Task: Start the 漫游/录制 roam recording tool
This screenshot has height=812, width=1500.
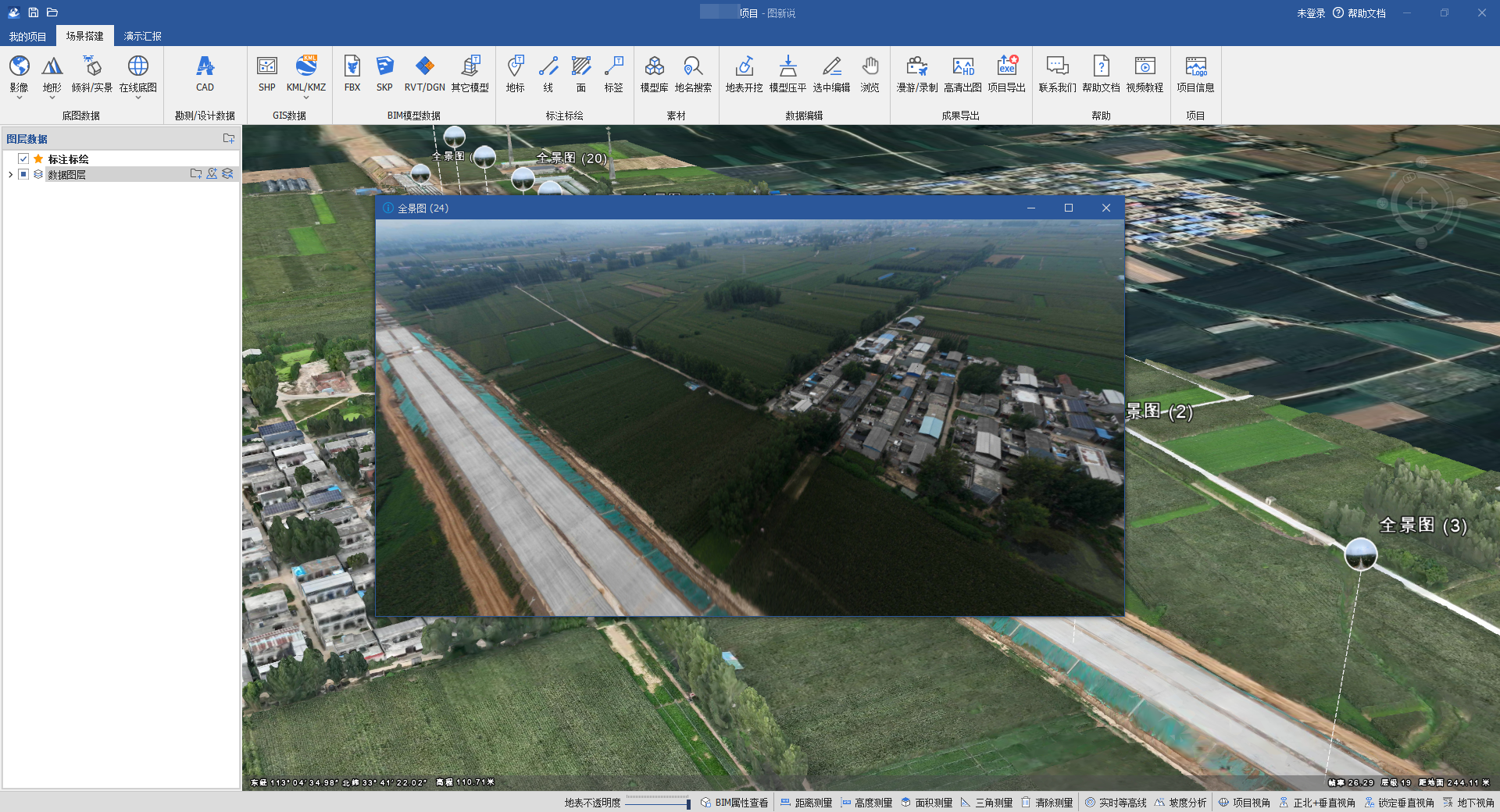Action: click(917, 73)
